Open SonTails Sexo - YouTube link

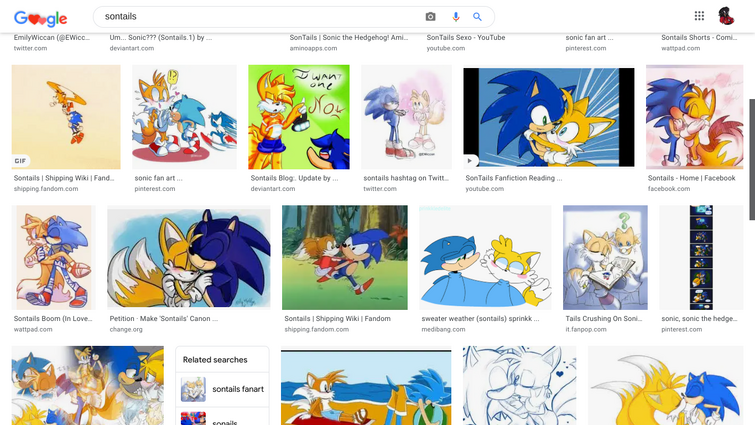(466, 38)
